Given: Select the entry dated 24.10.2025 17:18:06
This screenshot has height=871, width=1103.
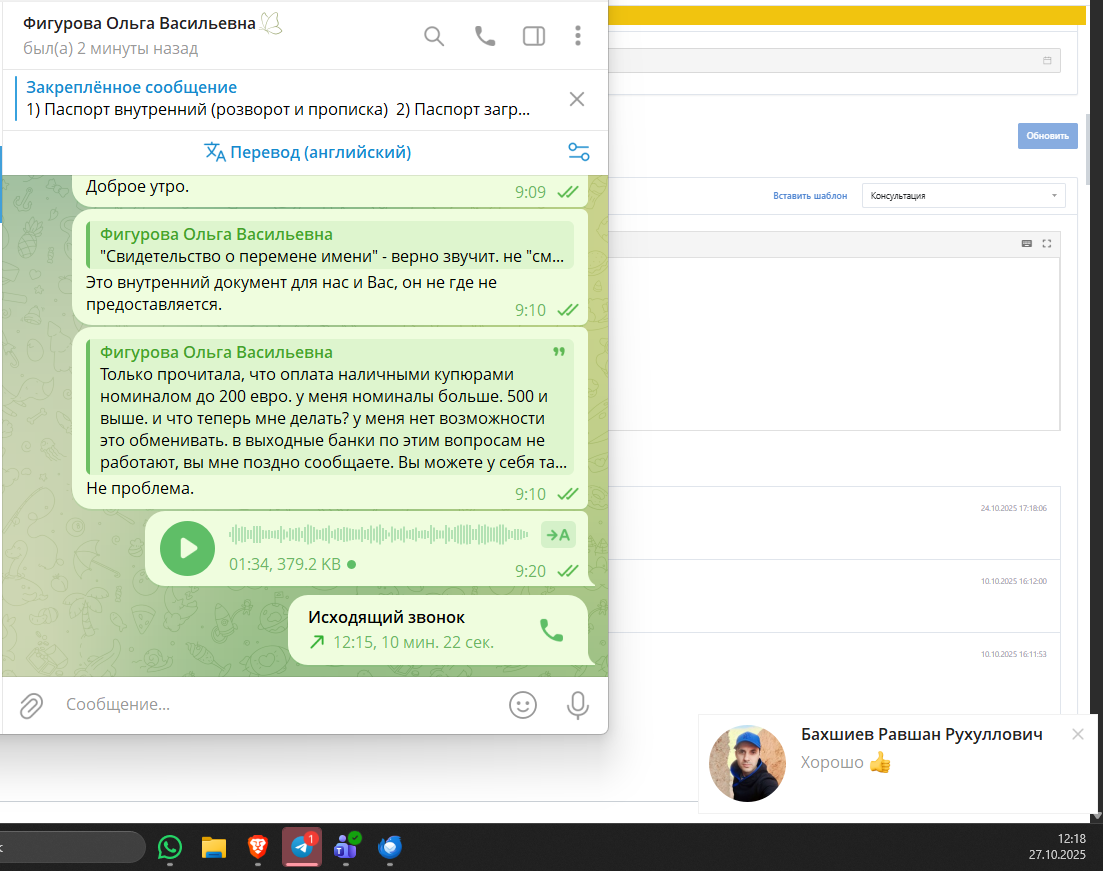Looking at the screenshot, I should point(834,523).
